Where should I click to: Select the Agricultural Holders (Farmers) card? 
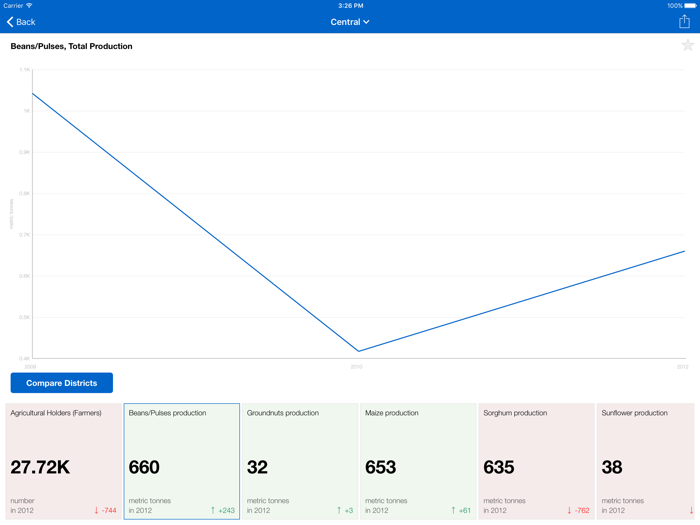tap(63, 461)
